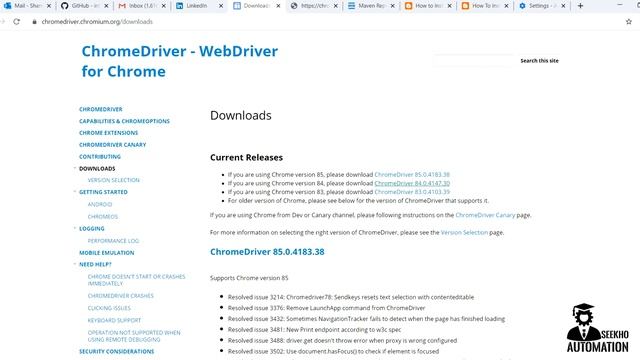Open the ChromeDriver - WebDriver for Chrome title
640x360 pixels.
[180, 61]
